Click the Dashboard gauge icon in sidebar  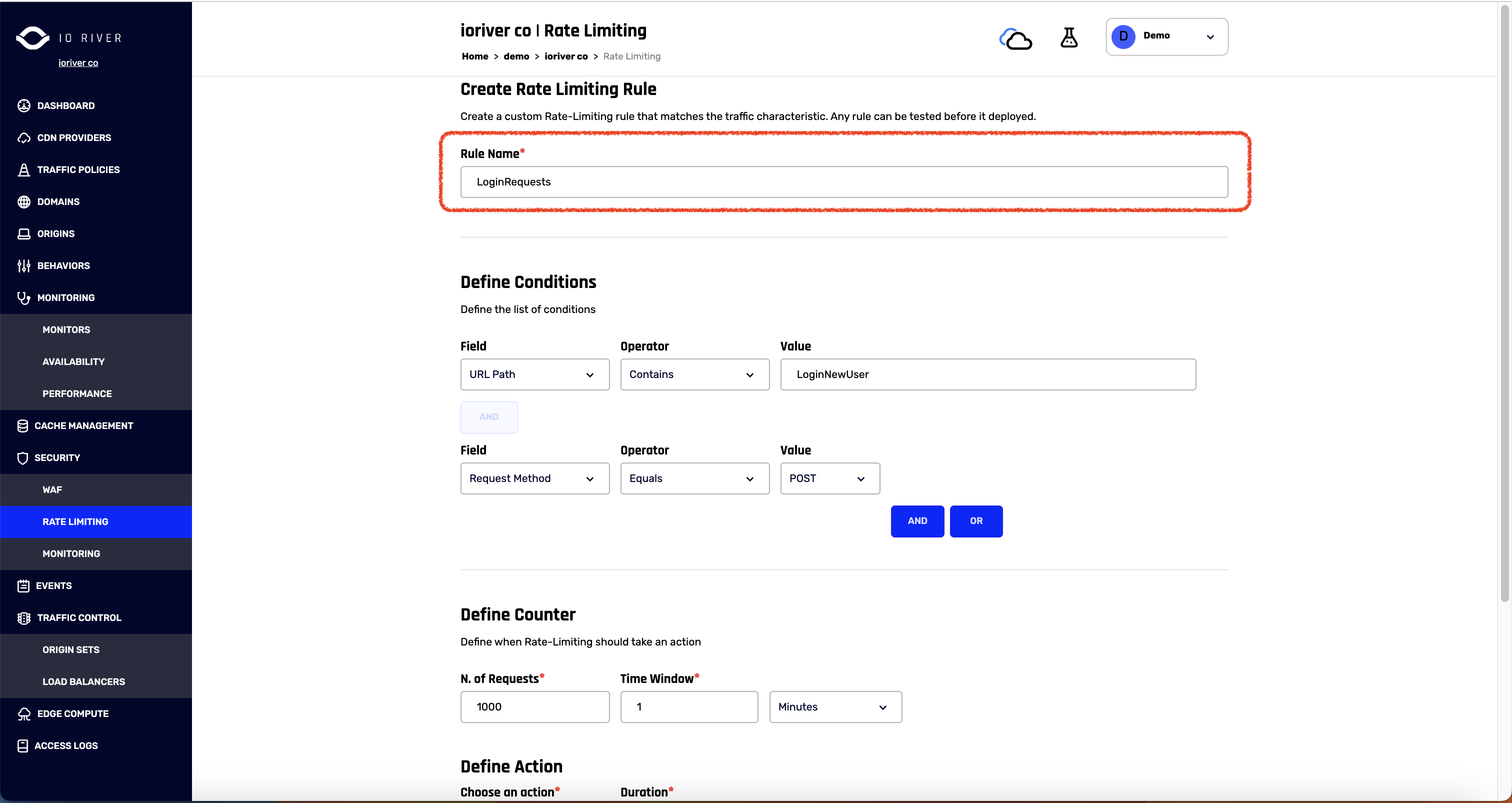click(23, 105)
